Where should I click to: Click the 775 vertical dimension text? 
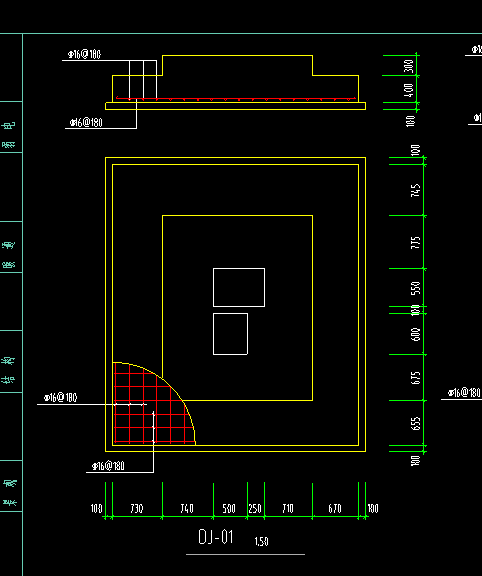(x=416, y=242)
